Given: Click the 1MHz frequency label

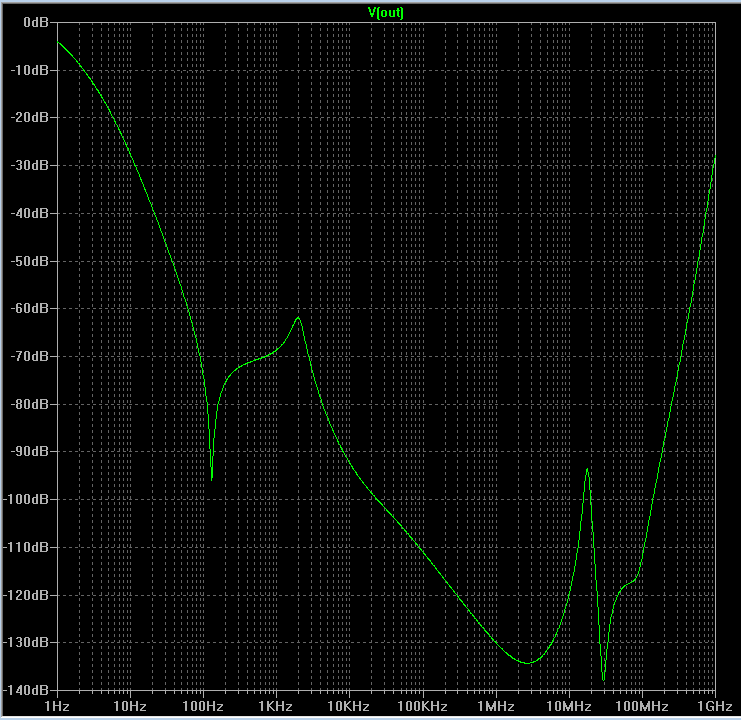Looking at the screenshot, I should (x=496, y=706).
